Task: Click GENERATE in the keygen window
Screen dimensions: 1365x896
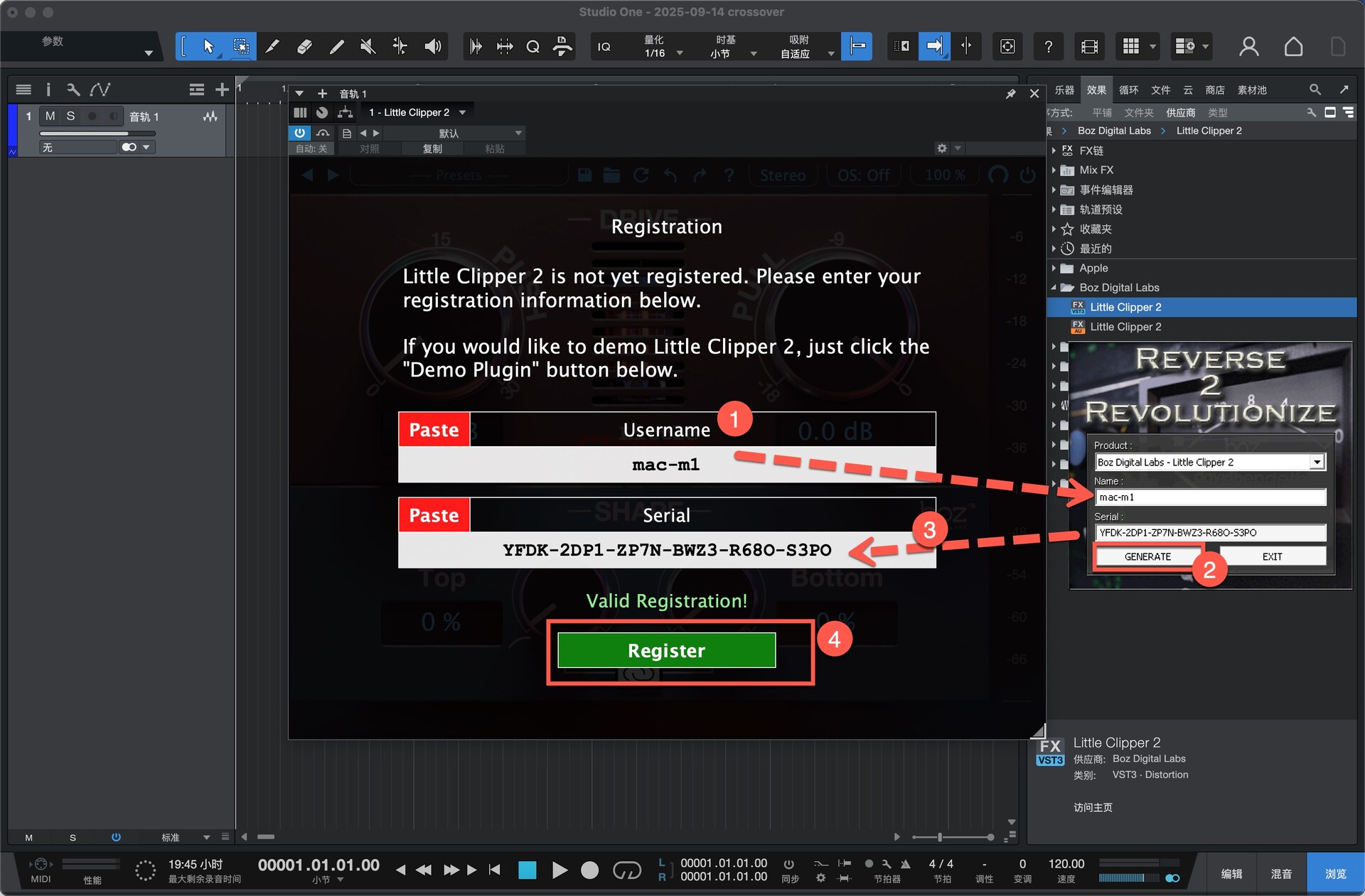Action: click(1147, 557)
